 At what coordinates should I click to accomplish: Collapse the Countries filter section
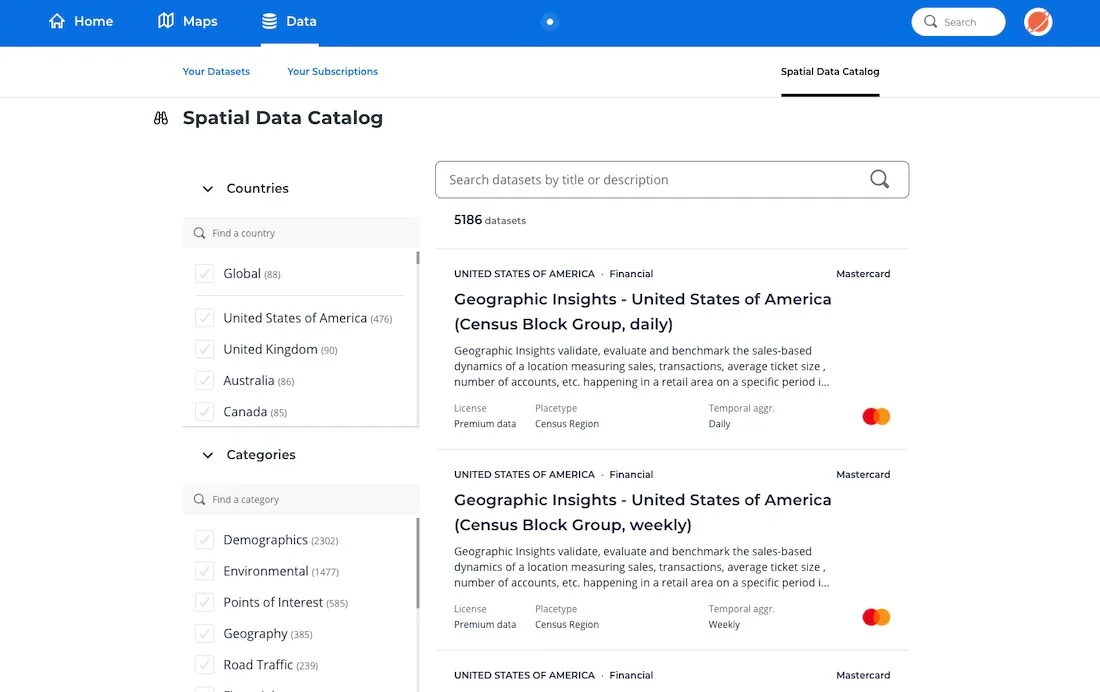[x=207, y=188]
